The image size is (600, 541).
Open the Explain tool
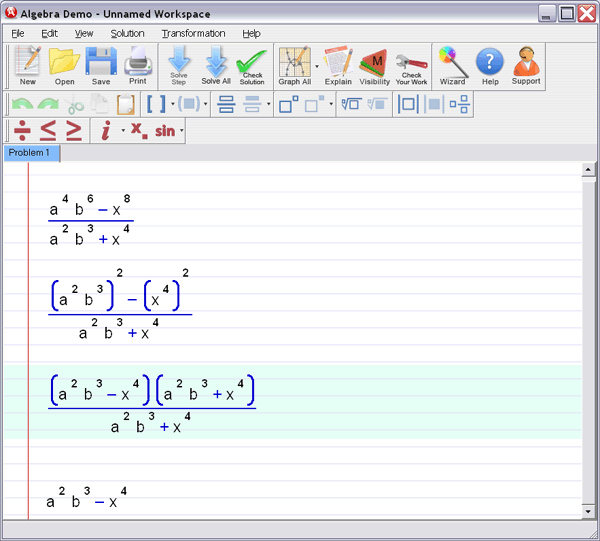[x=338, y=66]
